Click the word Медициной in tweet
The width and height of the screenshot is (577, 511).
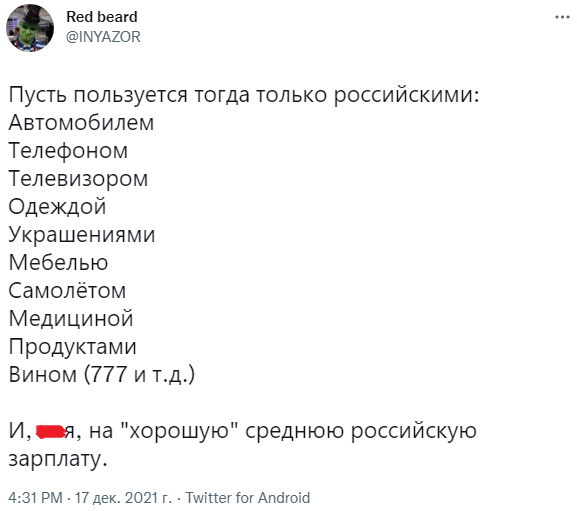click(71, 319)
